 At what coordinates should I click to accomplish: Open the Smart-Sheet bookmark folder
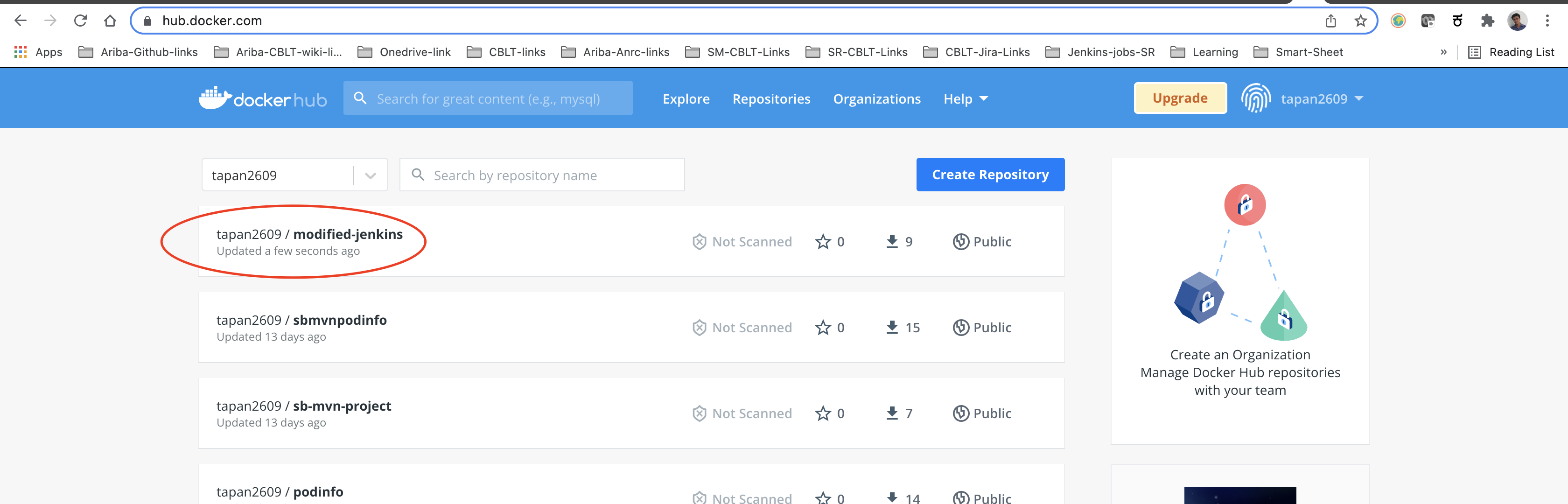[1298, 52]
